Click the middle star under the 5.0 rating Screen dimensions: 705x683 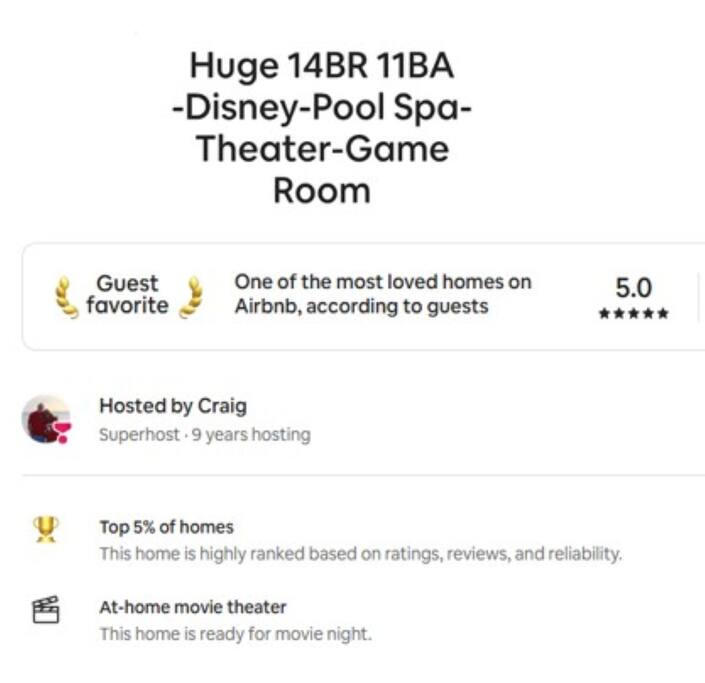pos(633,314)
